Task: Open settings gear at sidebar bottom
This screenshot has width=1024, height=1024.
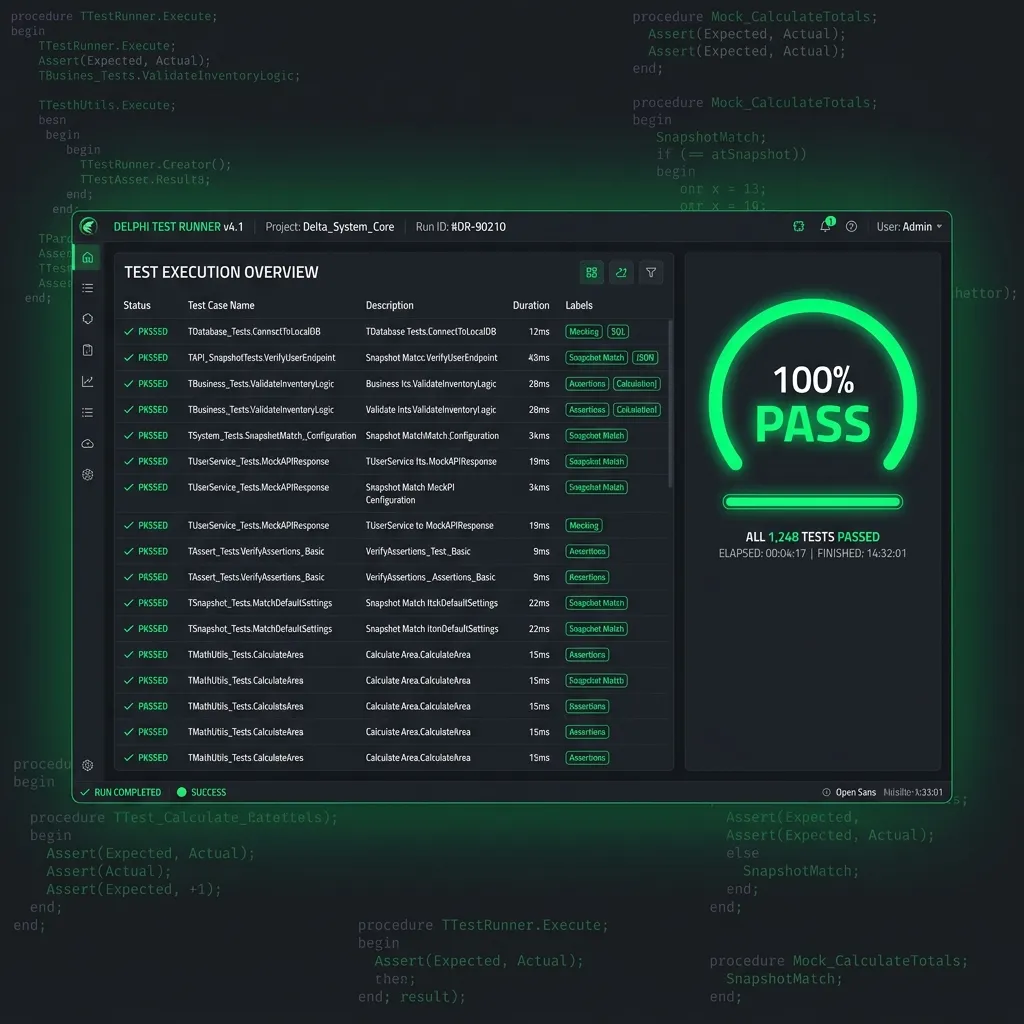Action: click(x=88, y=765)
